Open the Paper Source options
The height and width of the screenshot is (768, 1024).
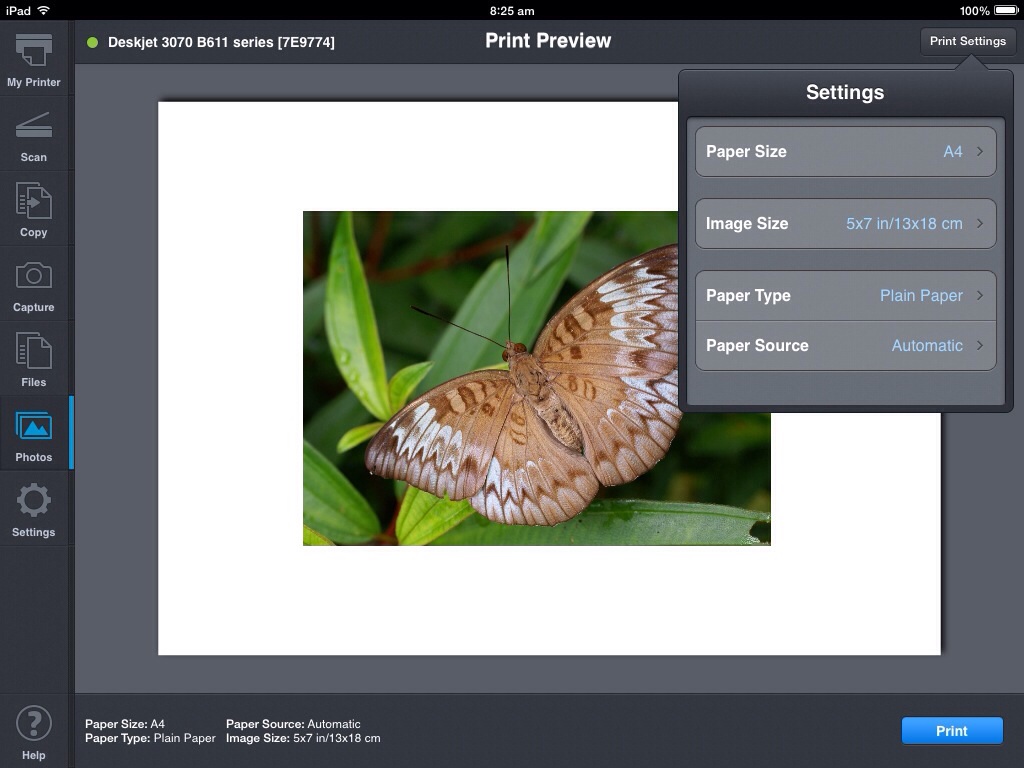[845, 345]
